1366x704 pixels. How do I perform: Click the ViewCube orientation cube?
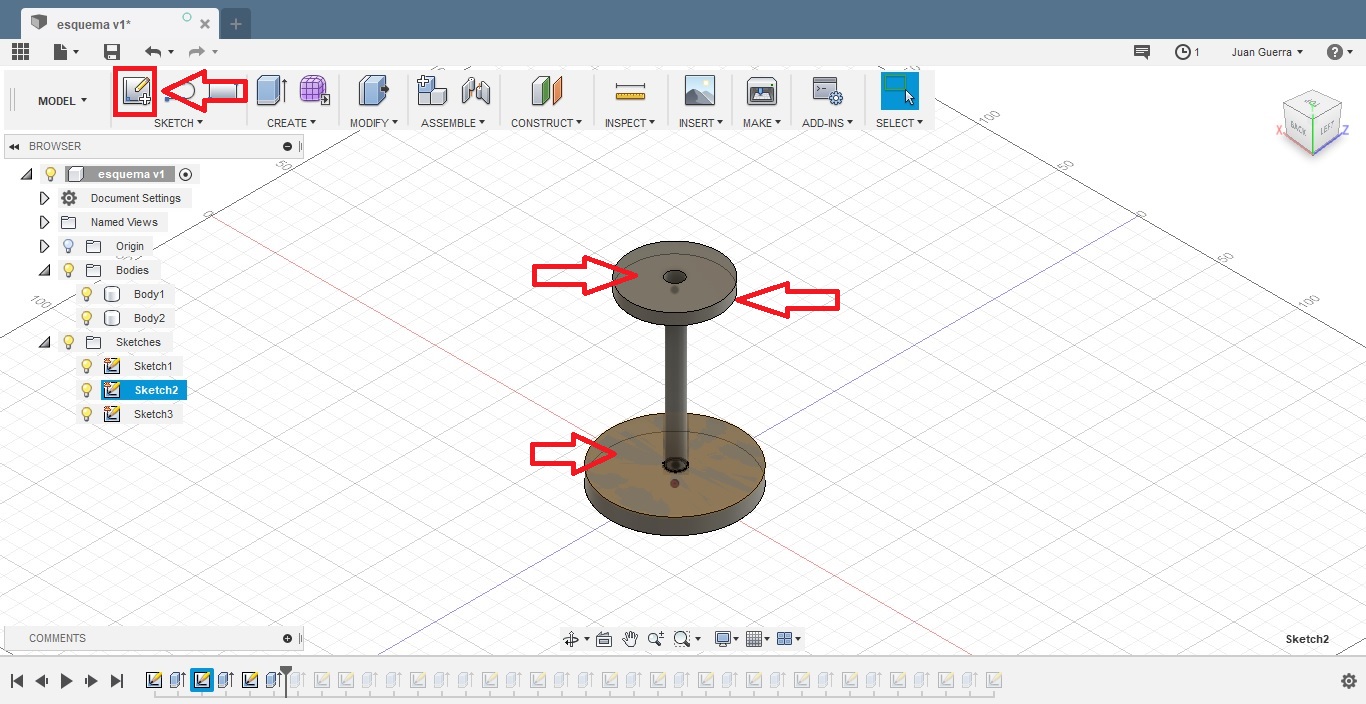pyautogui.click(x=1310, y=124)
